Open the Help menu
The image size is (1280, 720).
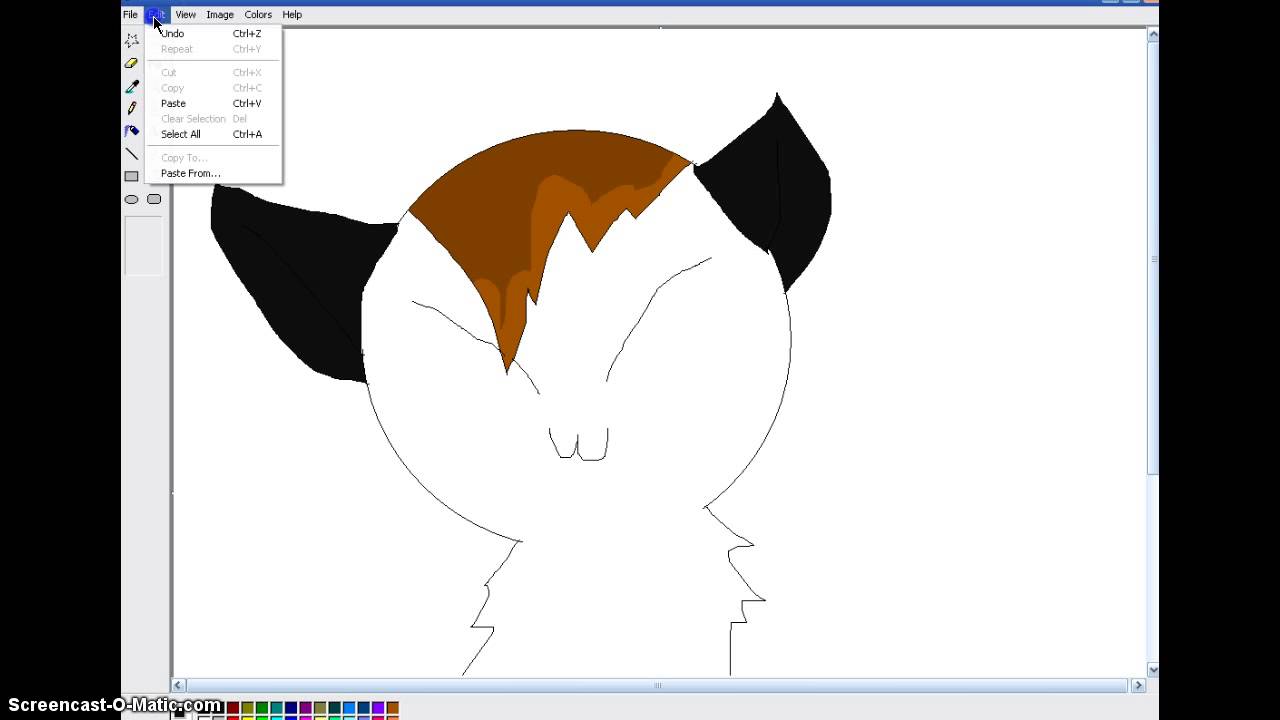coord(292,15)
